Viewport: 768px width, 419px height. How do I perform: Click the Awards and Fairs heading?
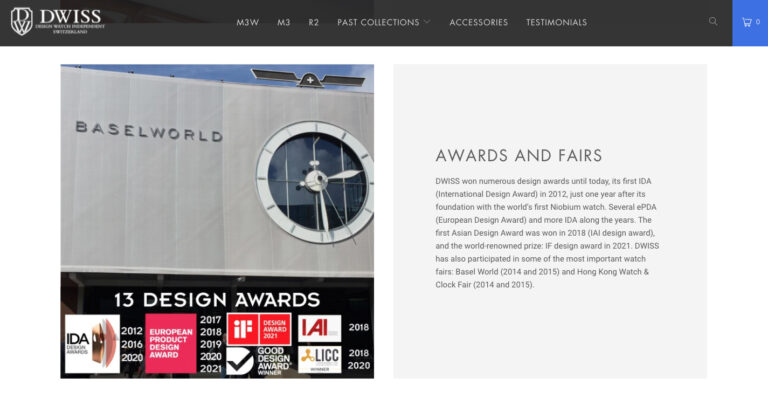(x=519, y=155)
